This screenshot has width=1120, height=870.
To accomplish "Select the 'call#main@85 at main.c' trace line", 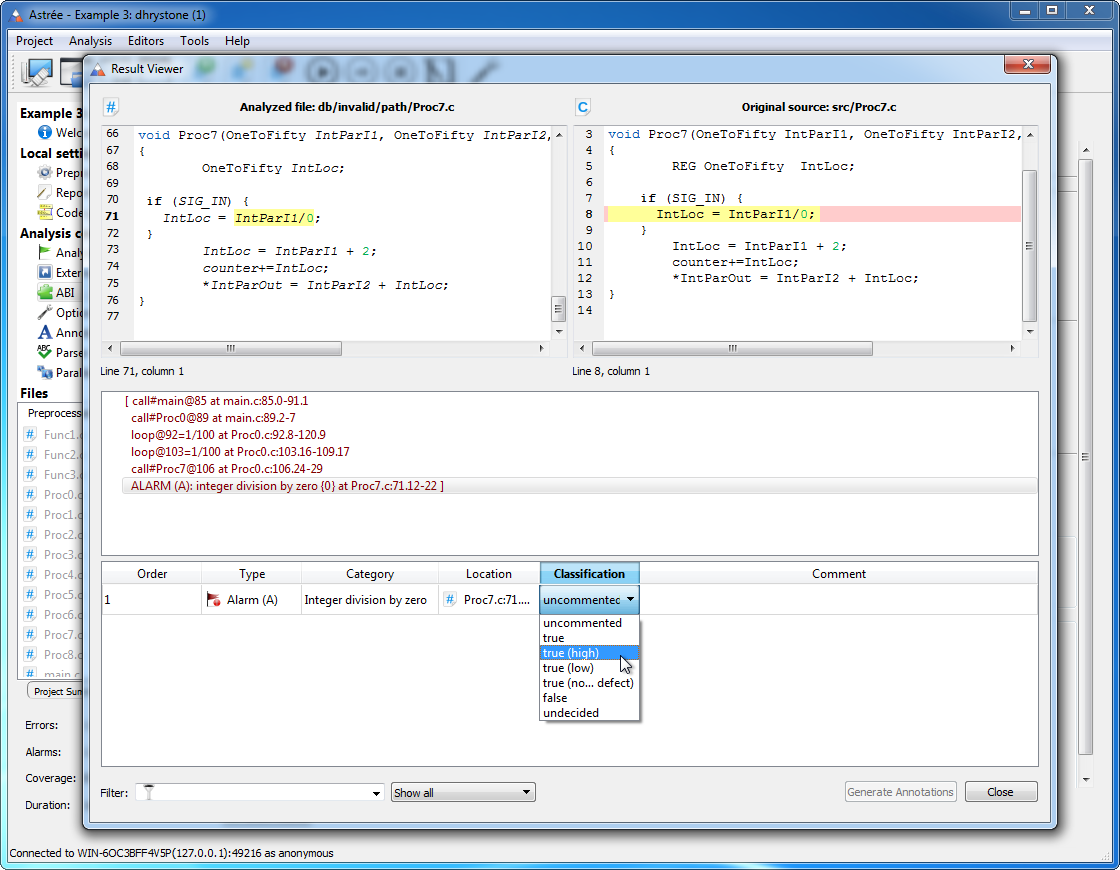I will tap(216, 401).
